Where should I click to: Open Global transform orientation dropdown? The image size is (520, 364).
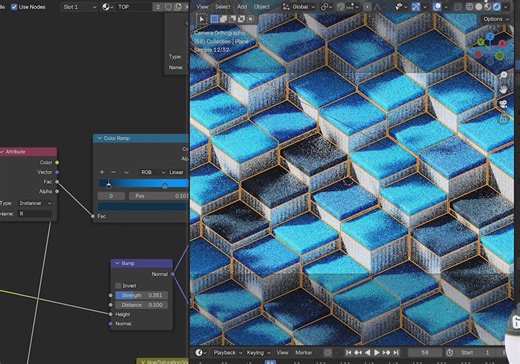click(x=299, y=7)
